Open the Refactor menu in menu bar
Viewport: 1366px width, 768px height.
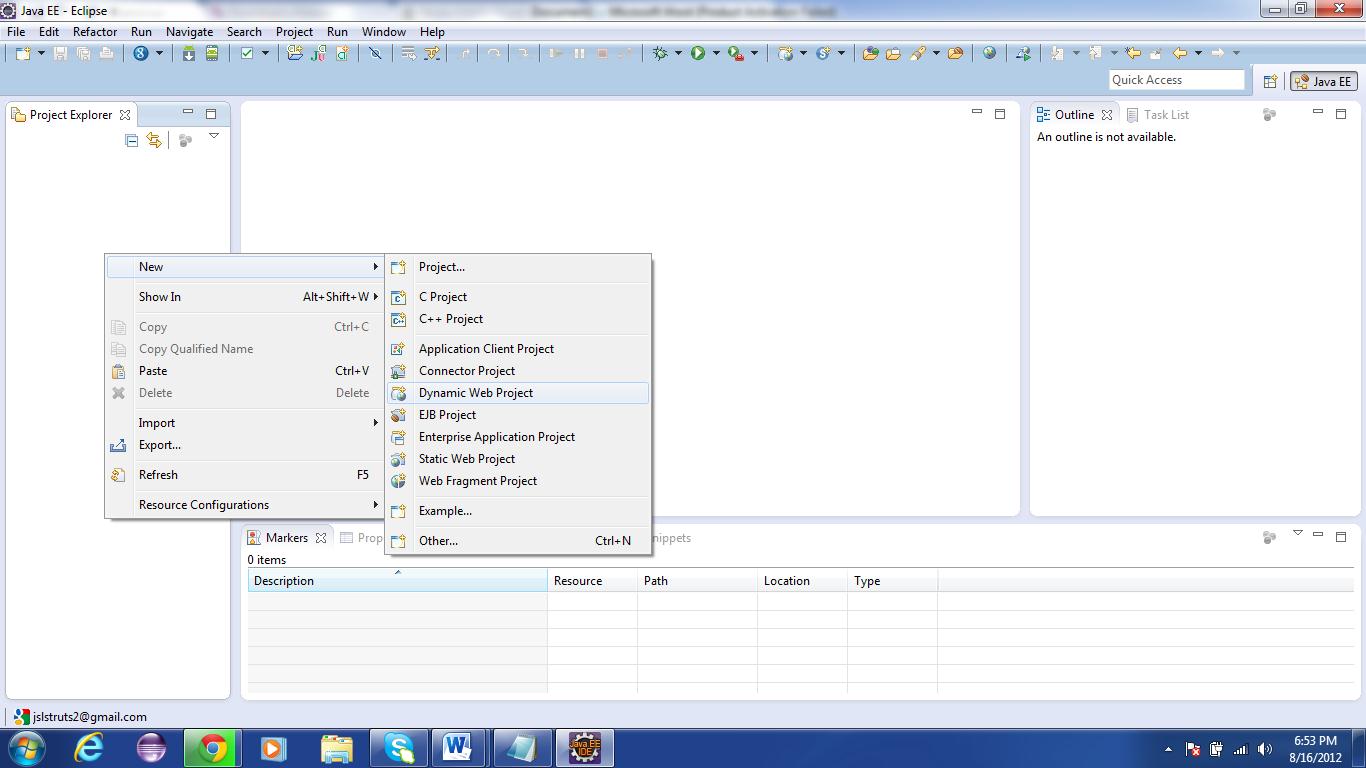coord(95,32)
